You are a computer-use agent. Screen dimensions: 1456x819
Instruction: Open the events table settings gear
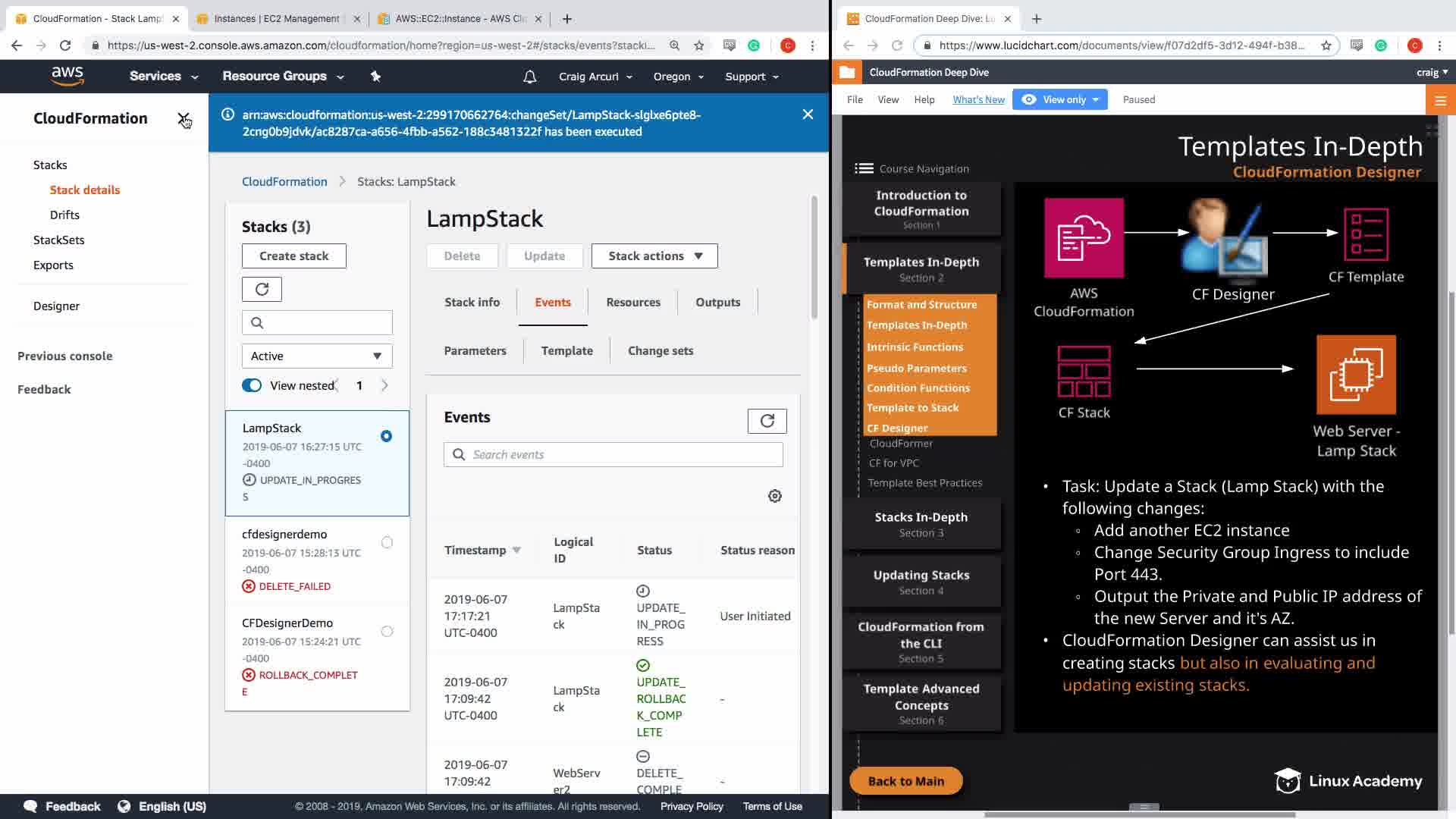point(774,496)
